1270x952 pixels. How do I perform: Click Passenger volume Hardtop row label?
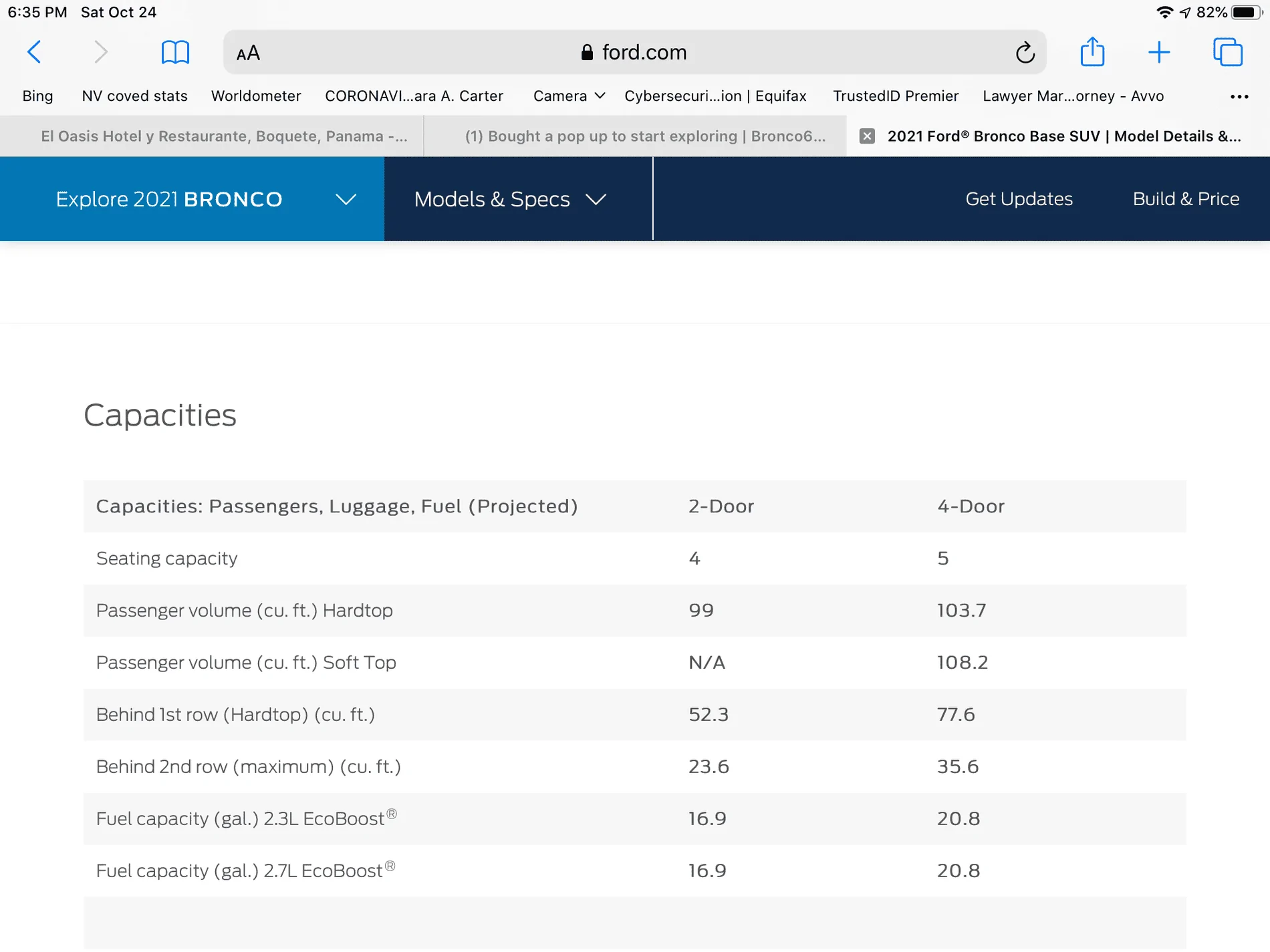(244, 611)
